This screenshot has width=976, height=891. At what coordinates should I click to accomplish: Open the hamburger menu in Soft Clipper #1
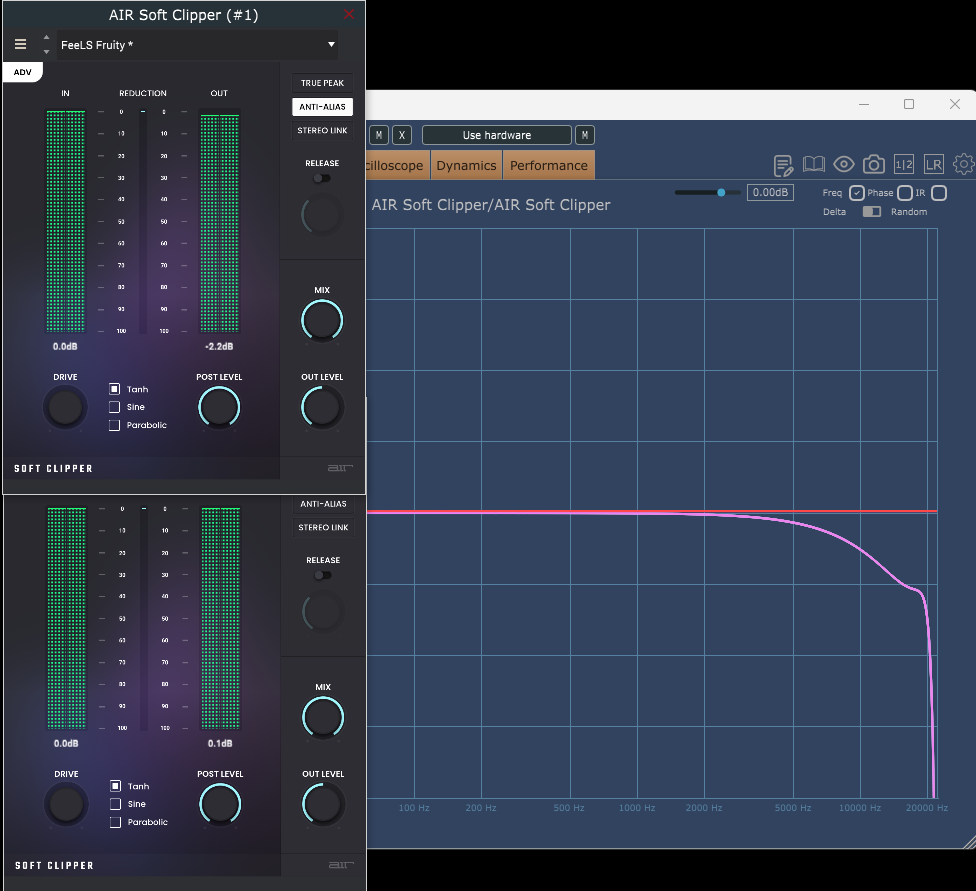(x=21, y=44)
